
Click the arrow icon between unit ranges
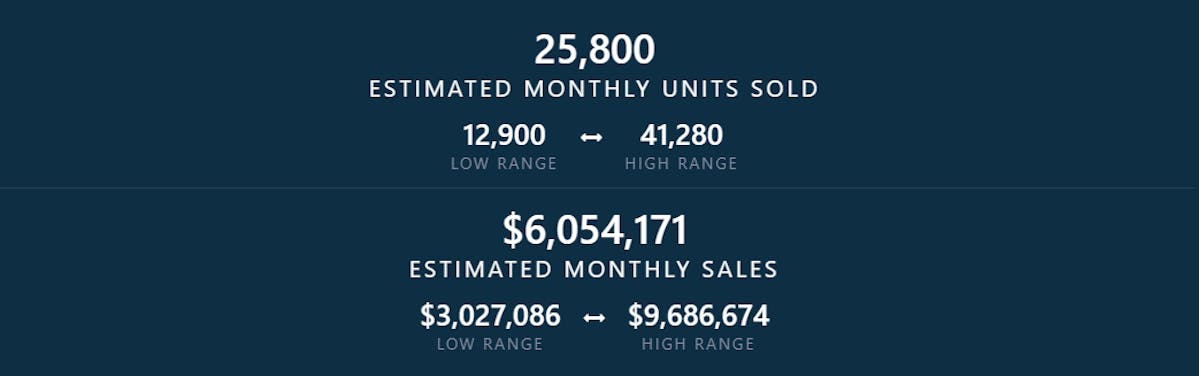coord(591,138)
